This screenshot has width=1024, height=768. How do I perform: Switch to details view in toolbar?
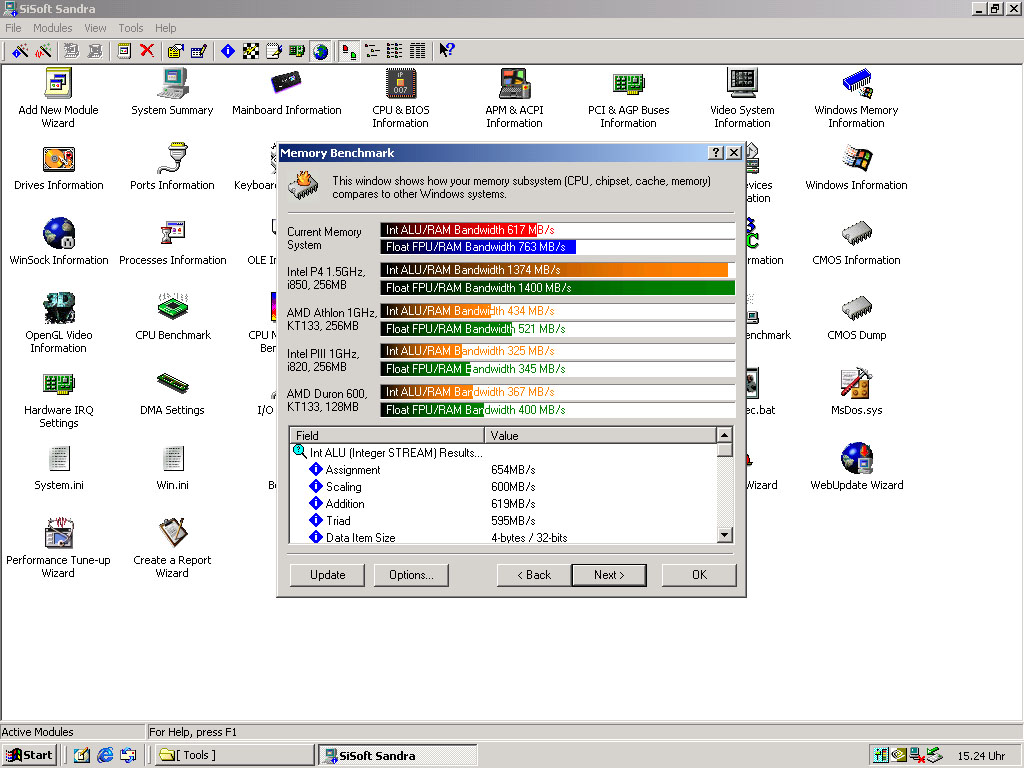pyautogui.click(x=418, y=51)
